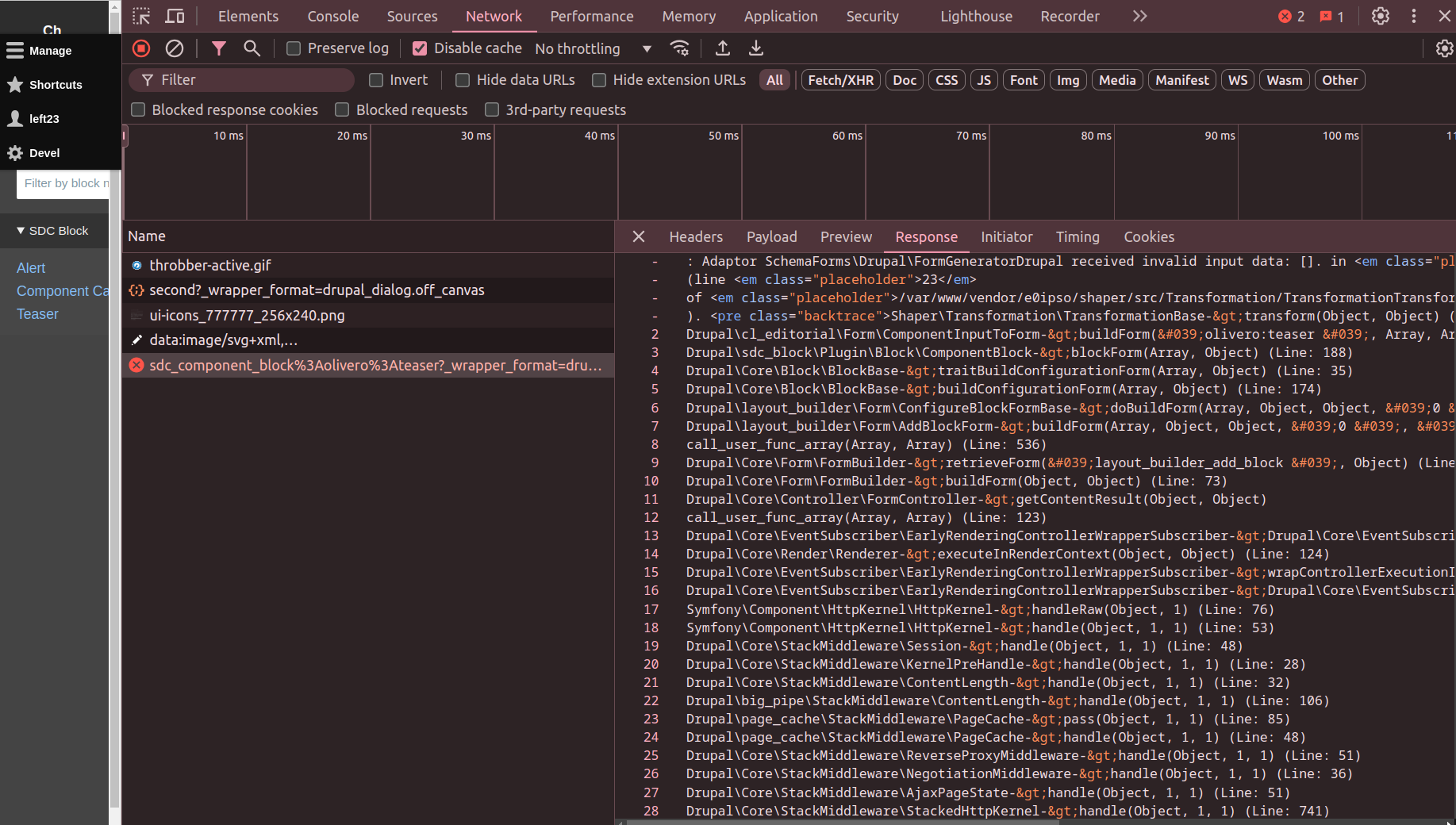Open the network search panel
Image resolution: width=1456 pixels, height=825 pixels.
tap(252, 48)
